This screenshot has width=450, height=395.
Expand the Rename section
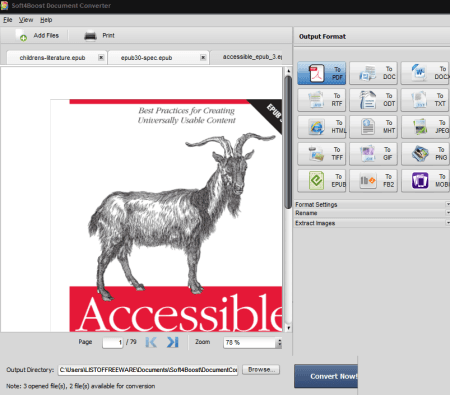372,213
